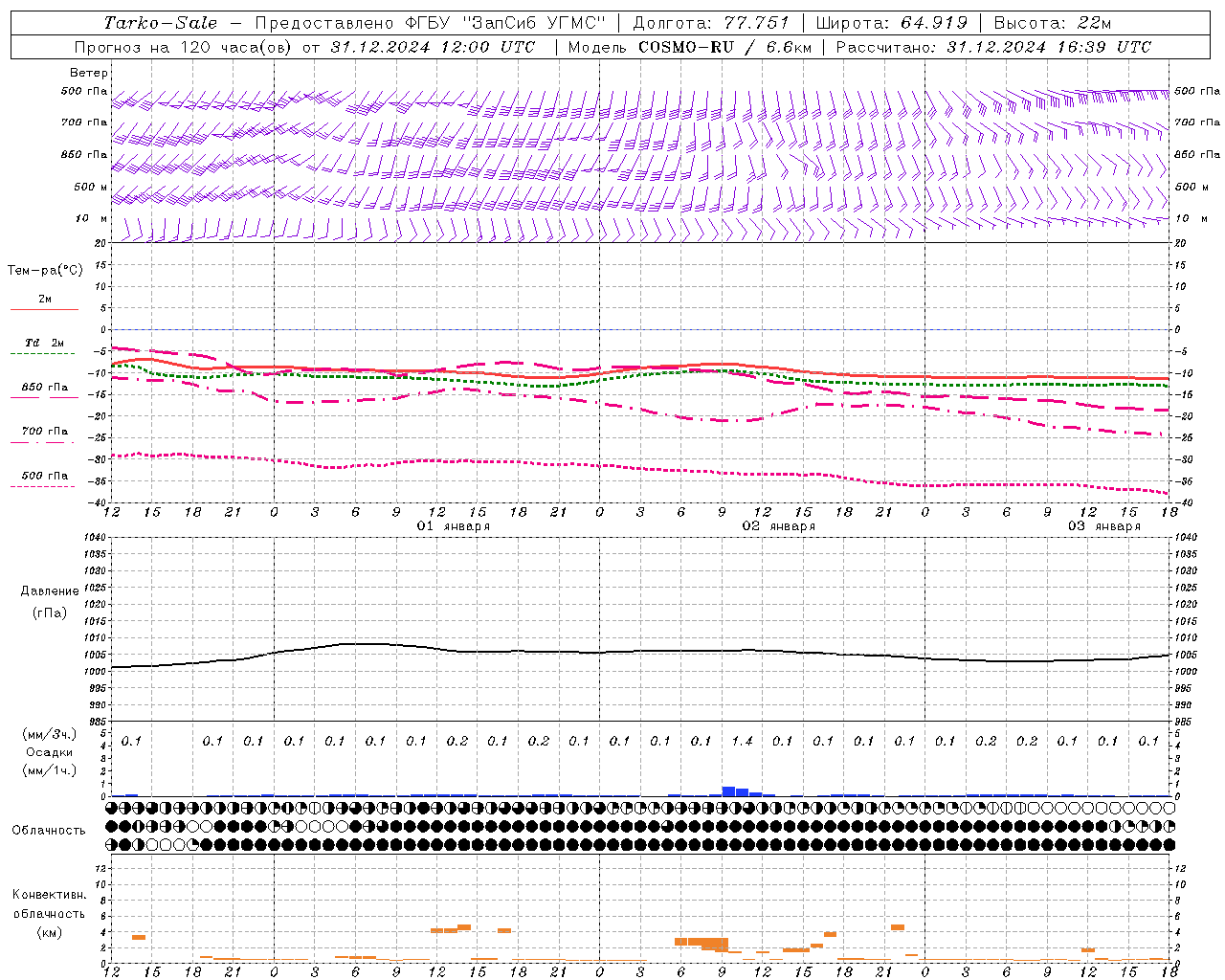
Task: Click the "Tarko-Sale" station title
Action: (160, 23)
